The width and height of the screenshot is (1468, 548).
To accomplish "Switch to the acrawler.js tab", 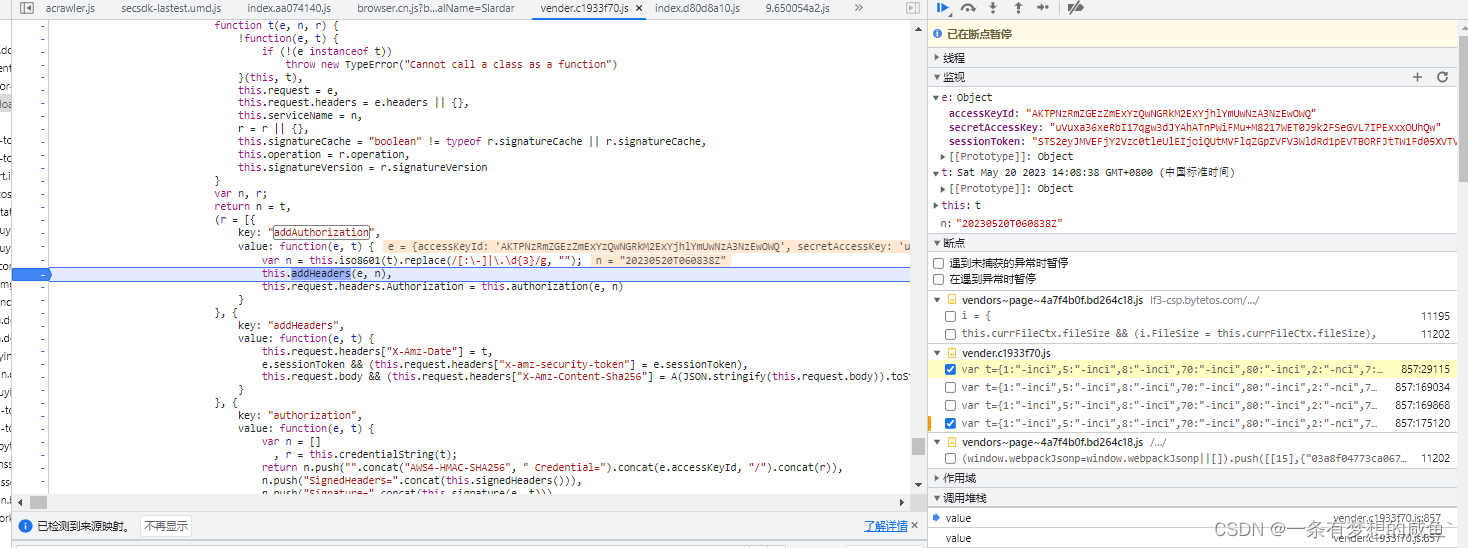I will pyautogui.click(x=70, y=8).
